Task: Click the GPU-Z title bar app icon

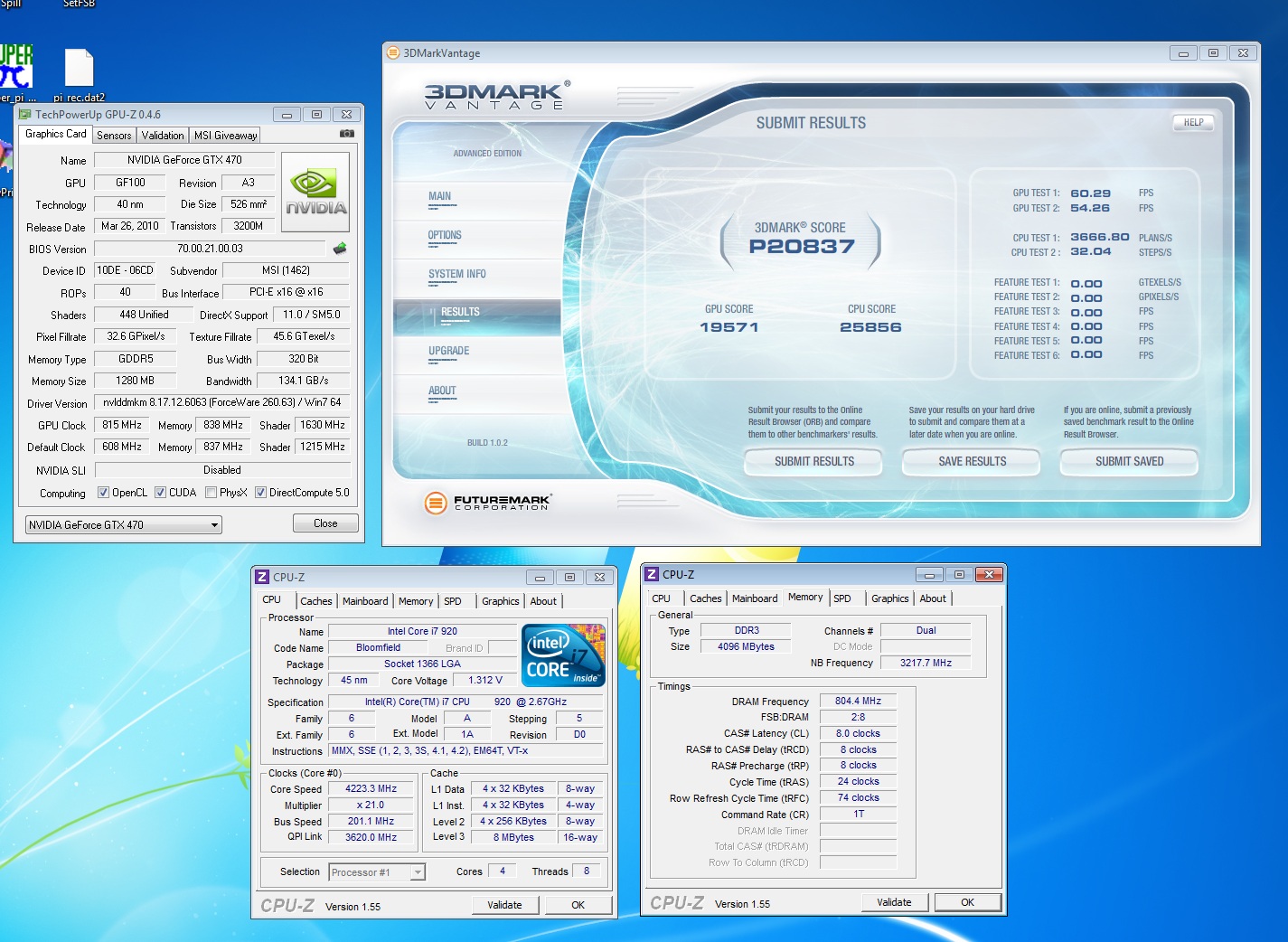Action: point(25,115)
